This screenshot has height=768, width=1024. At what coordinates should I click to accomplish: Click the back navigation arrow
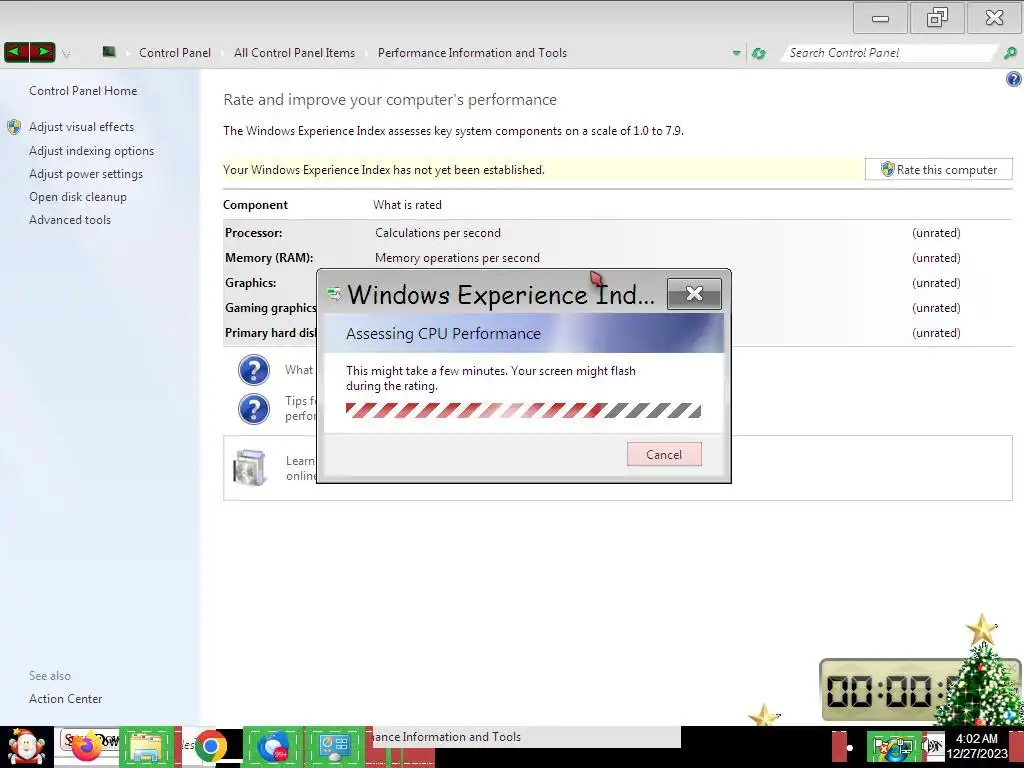(x=16, y=52)
